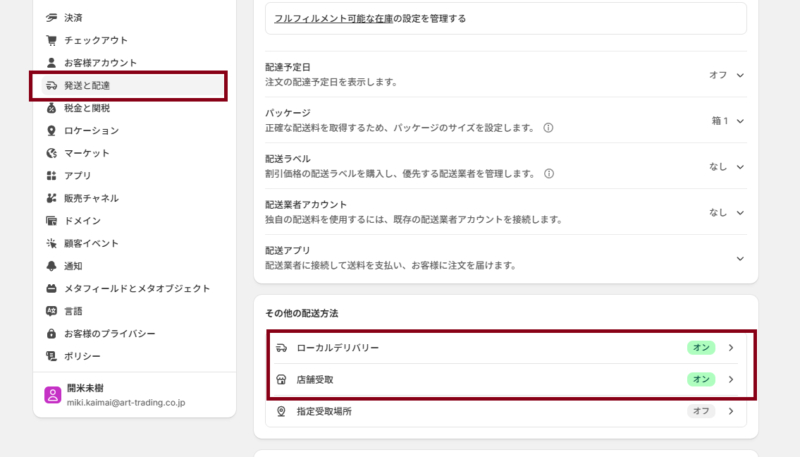Click the policy document icon beside ポリシー
The width and height of the screenshot is (800, 457).
click(x=52, y=356)
